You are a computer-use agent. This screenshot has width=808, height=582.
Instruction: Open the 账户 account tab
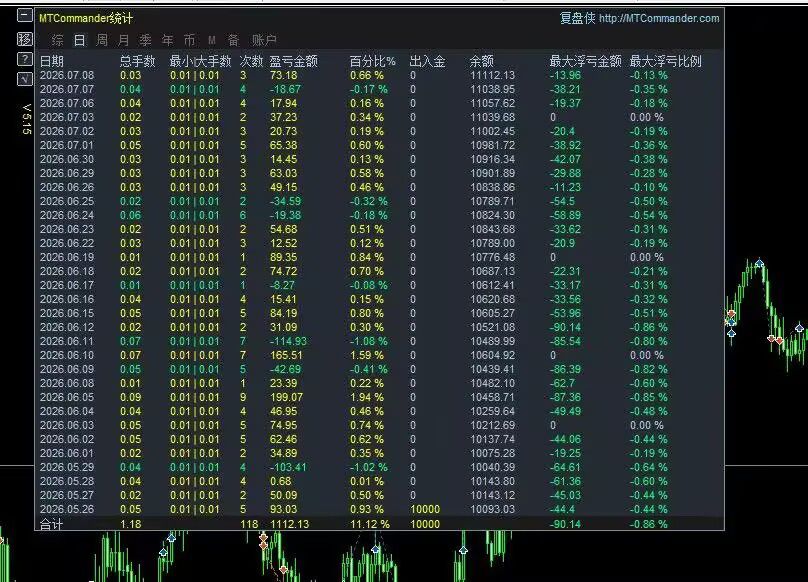(x=264, y=40)
